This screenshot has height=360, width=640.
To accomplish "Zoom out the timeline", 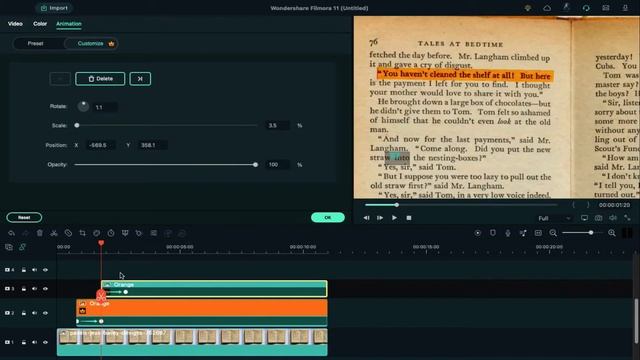I will [553, 233].
